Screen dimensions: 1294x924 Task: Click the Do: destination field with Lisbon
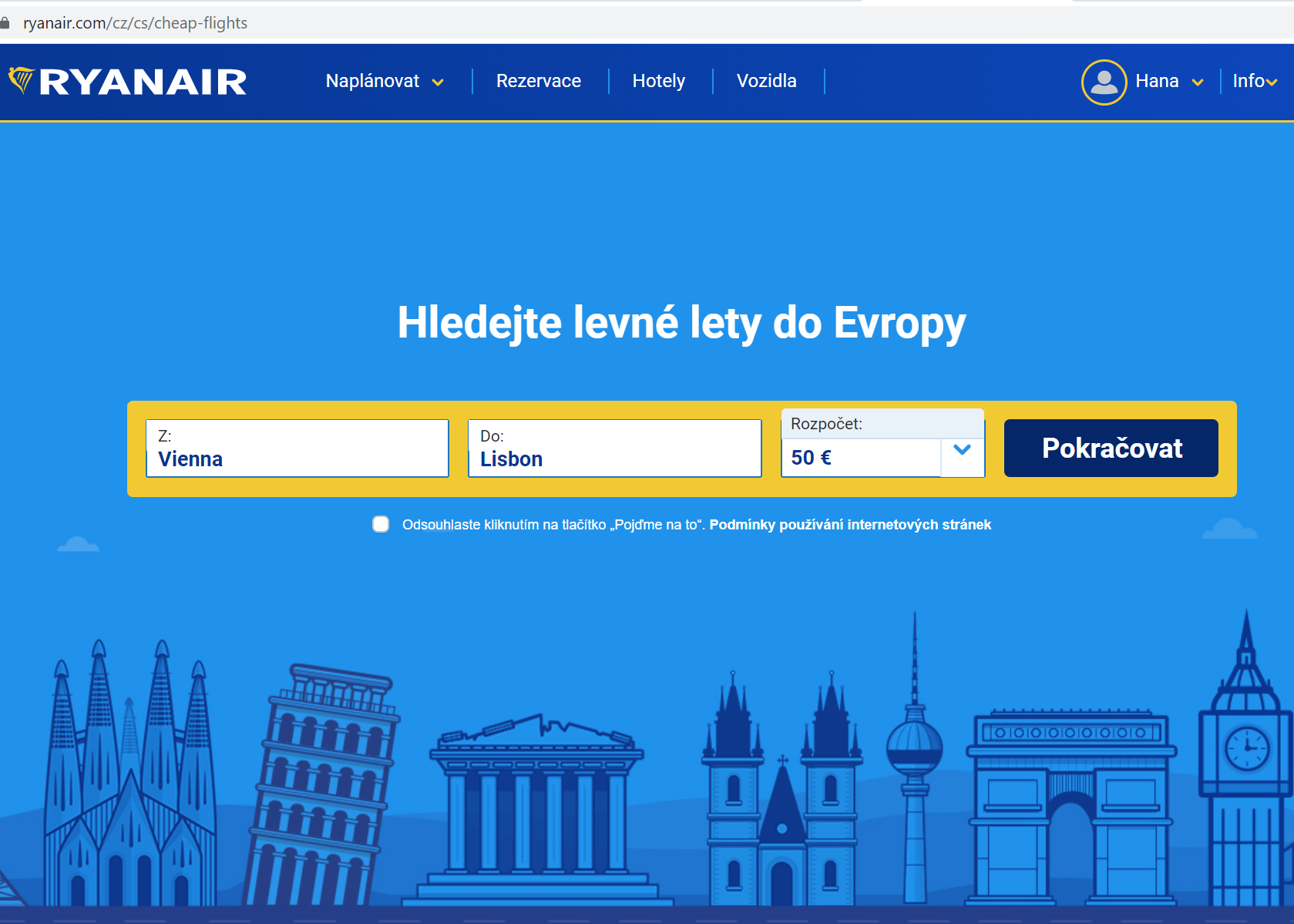click(614, 448)
